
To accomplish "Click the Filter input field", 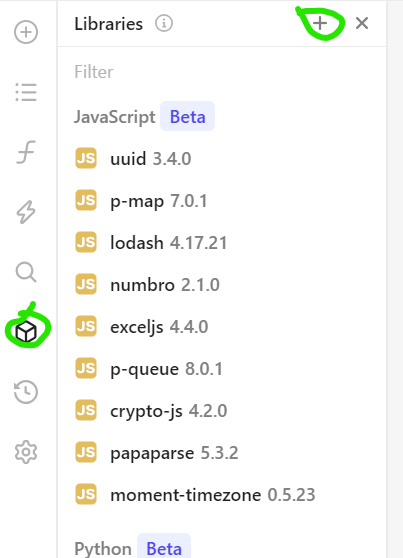I will [x=222, y=72].
